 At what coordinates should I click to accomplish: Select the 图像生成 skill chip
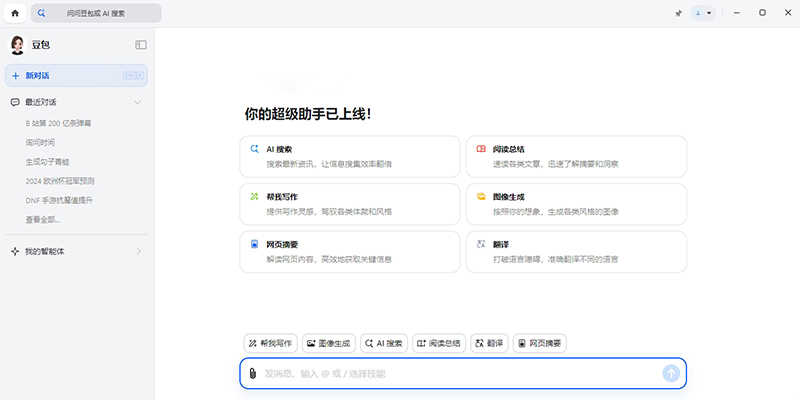pos(329,343)
